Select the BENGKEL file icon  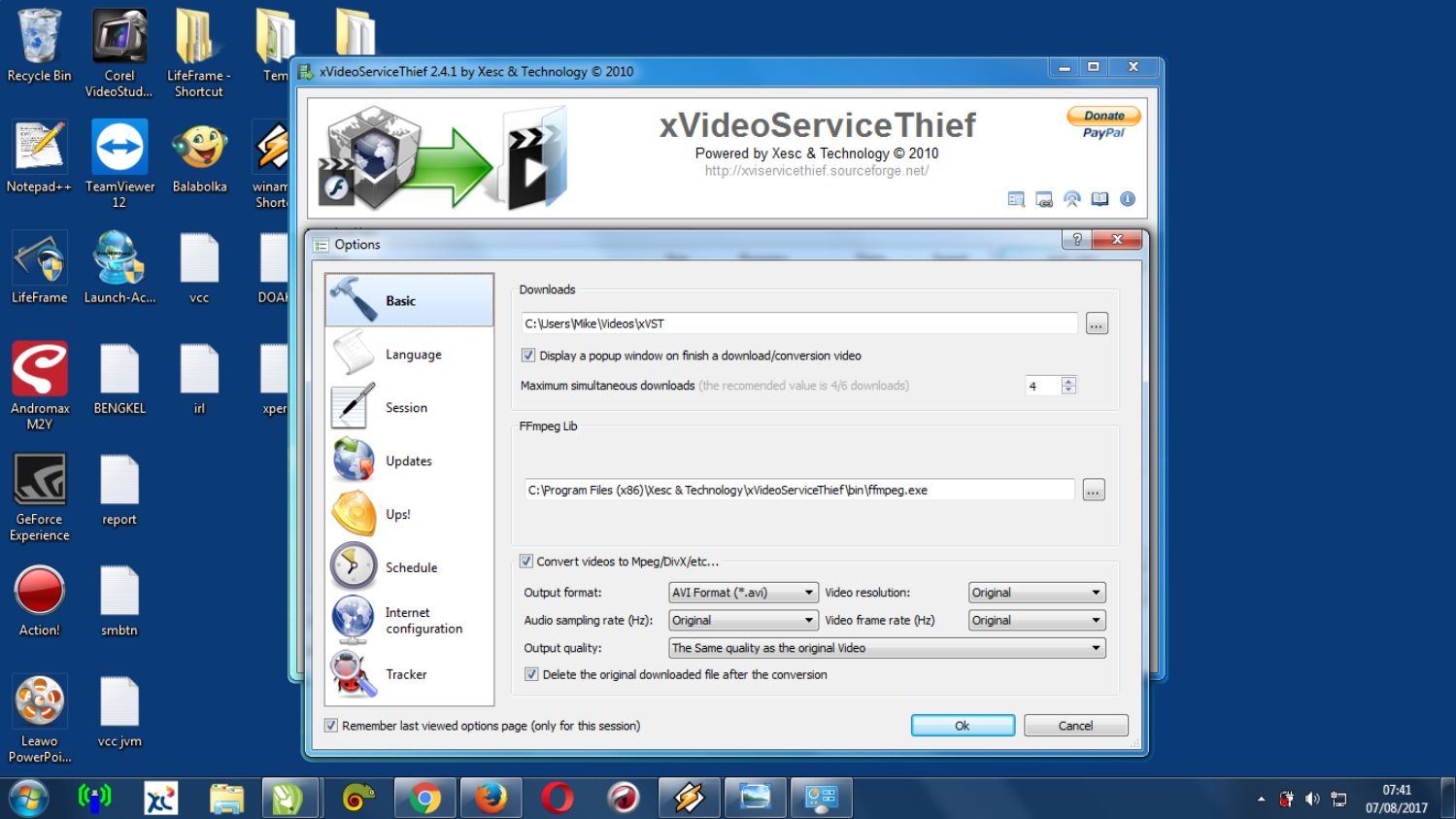tap(119, 379)
